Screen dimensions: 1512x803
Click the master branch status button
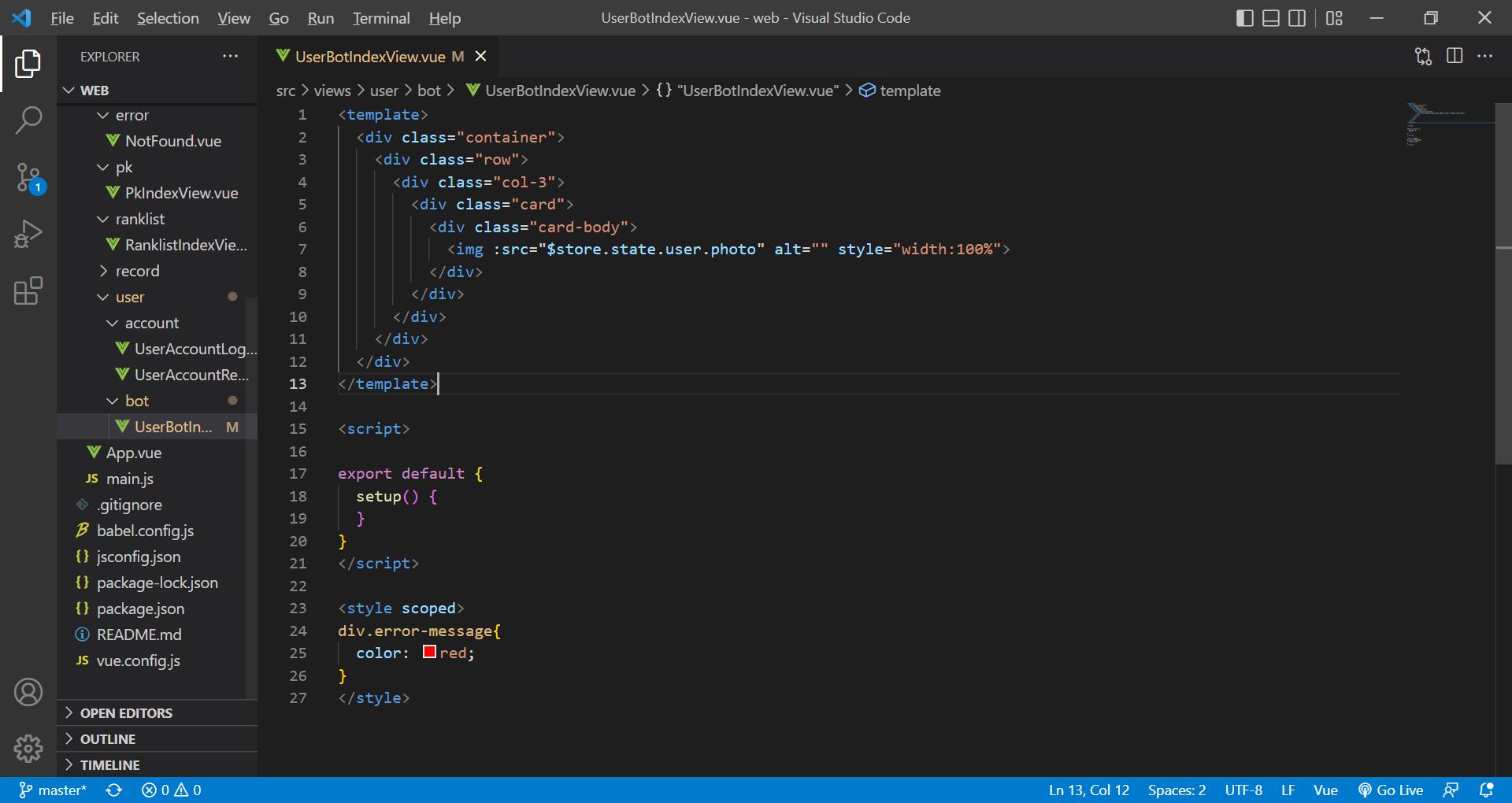[x=54, y=790]
